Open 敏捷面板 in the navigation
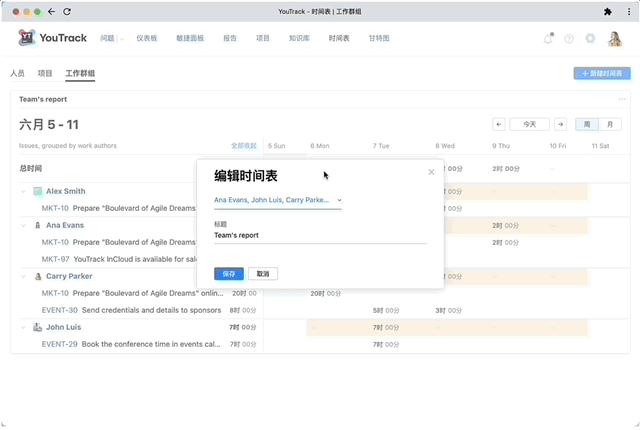The width and height of the screenshot is (640, 430). coord(190,38)
